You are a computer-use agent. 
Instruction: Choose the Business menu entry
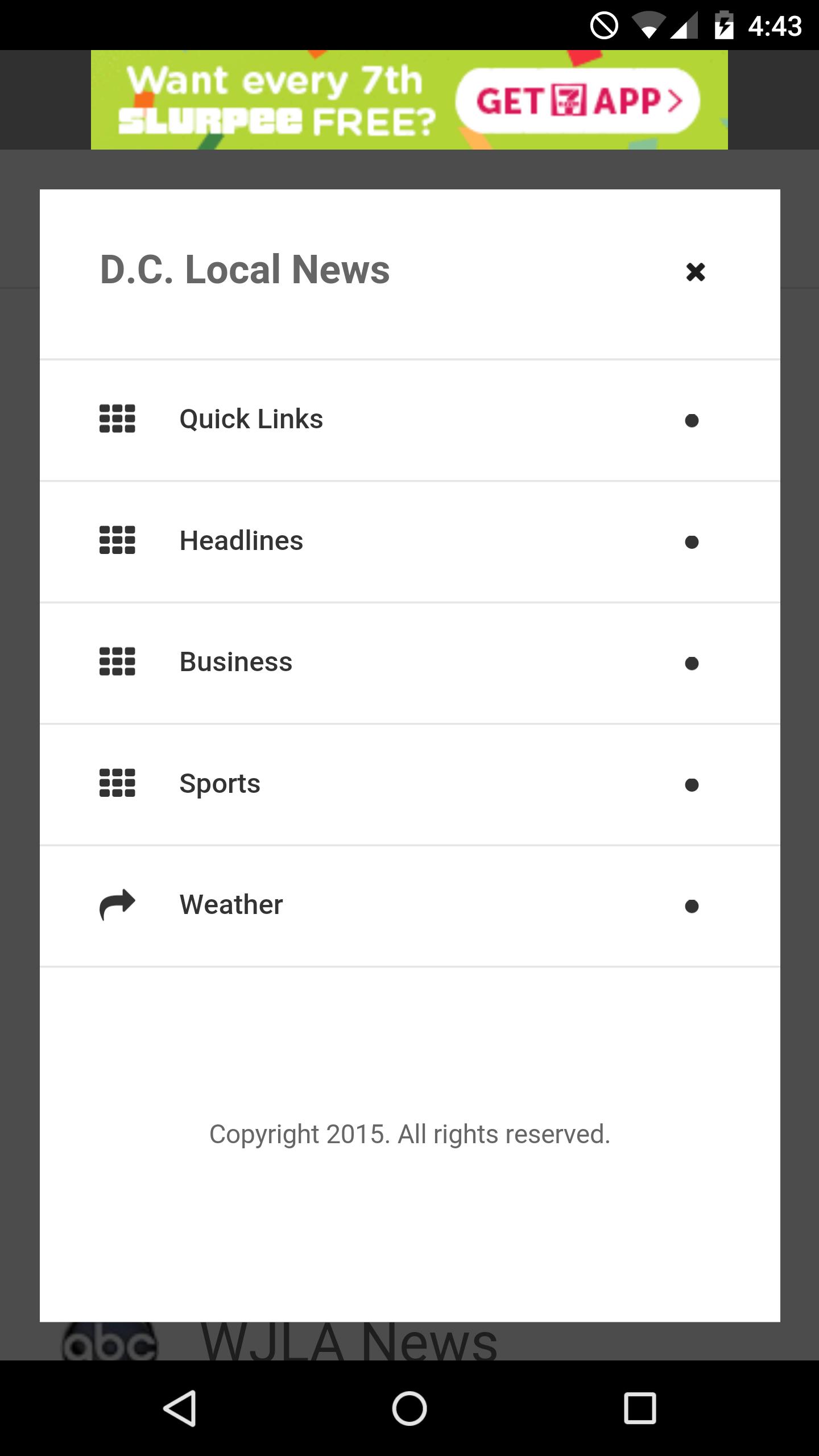(236, 662)
